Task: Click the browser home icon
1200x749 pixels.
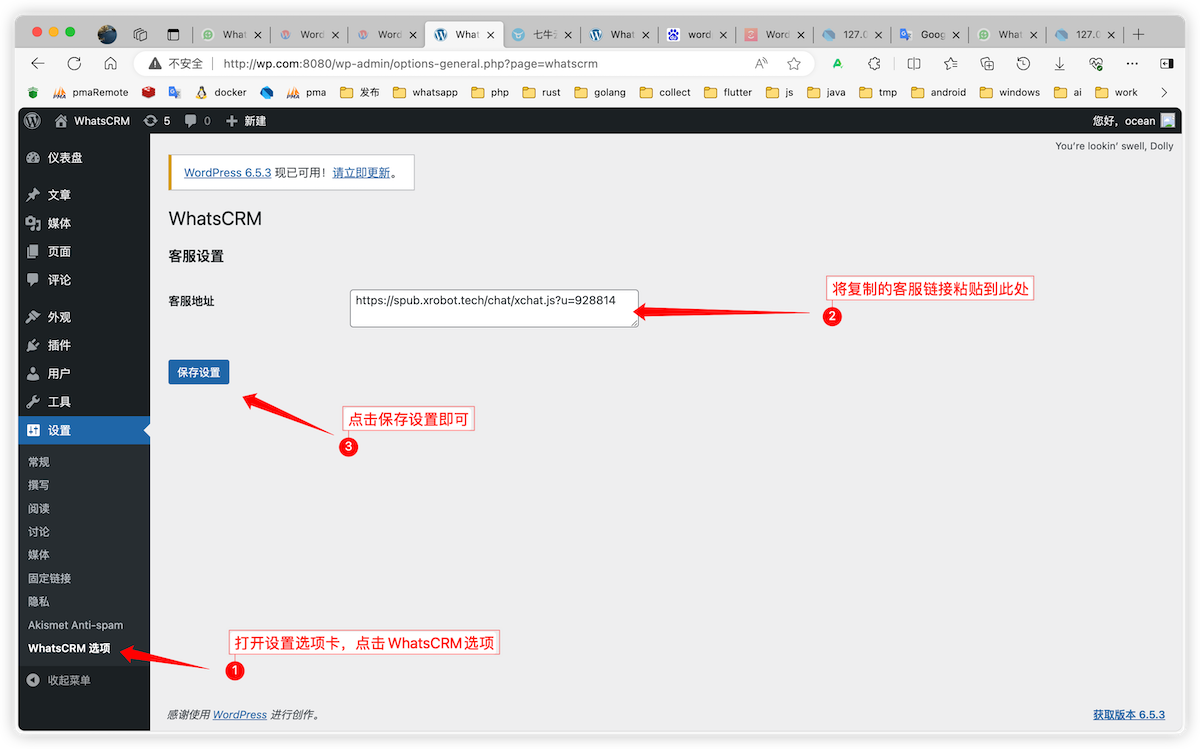Action: tap(111, 63)
